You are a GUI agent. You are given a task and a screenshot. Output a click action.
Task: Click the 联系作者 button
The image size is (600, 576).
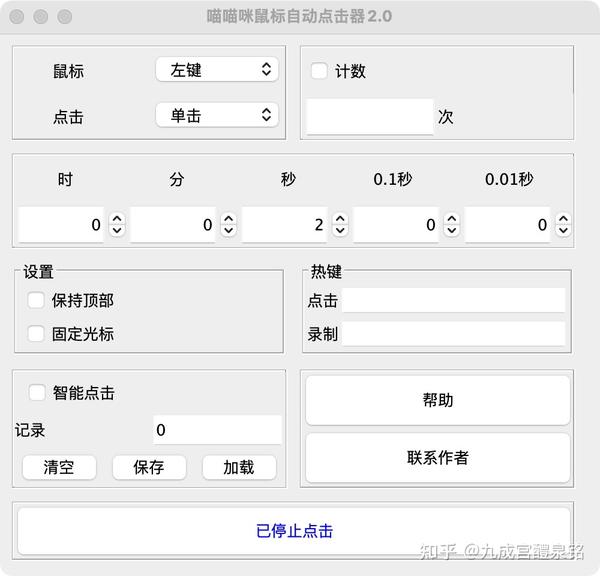tap(438, 458)
